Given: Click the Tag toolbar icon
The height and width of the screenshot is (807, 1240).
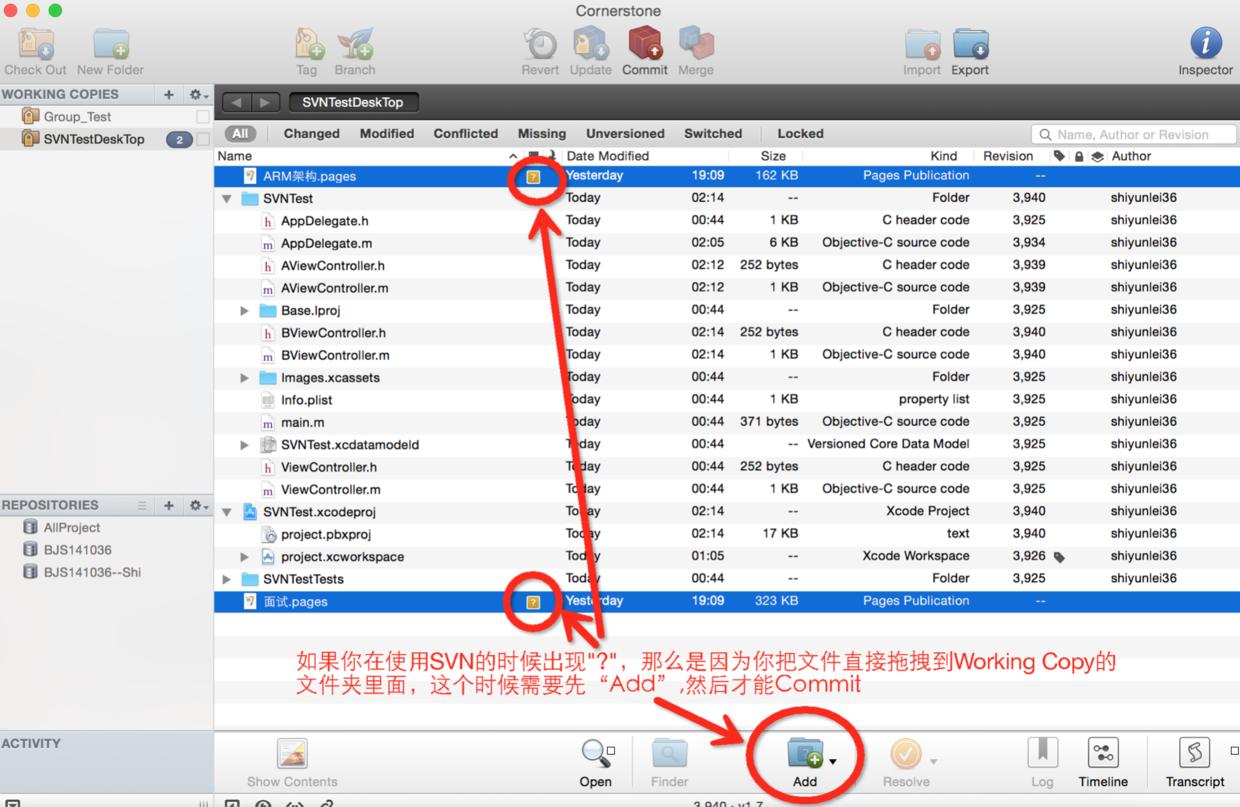Looking at the screenshot, I should pos(307,46).
